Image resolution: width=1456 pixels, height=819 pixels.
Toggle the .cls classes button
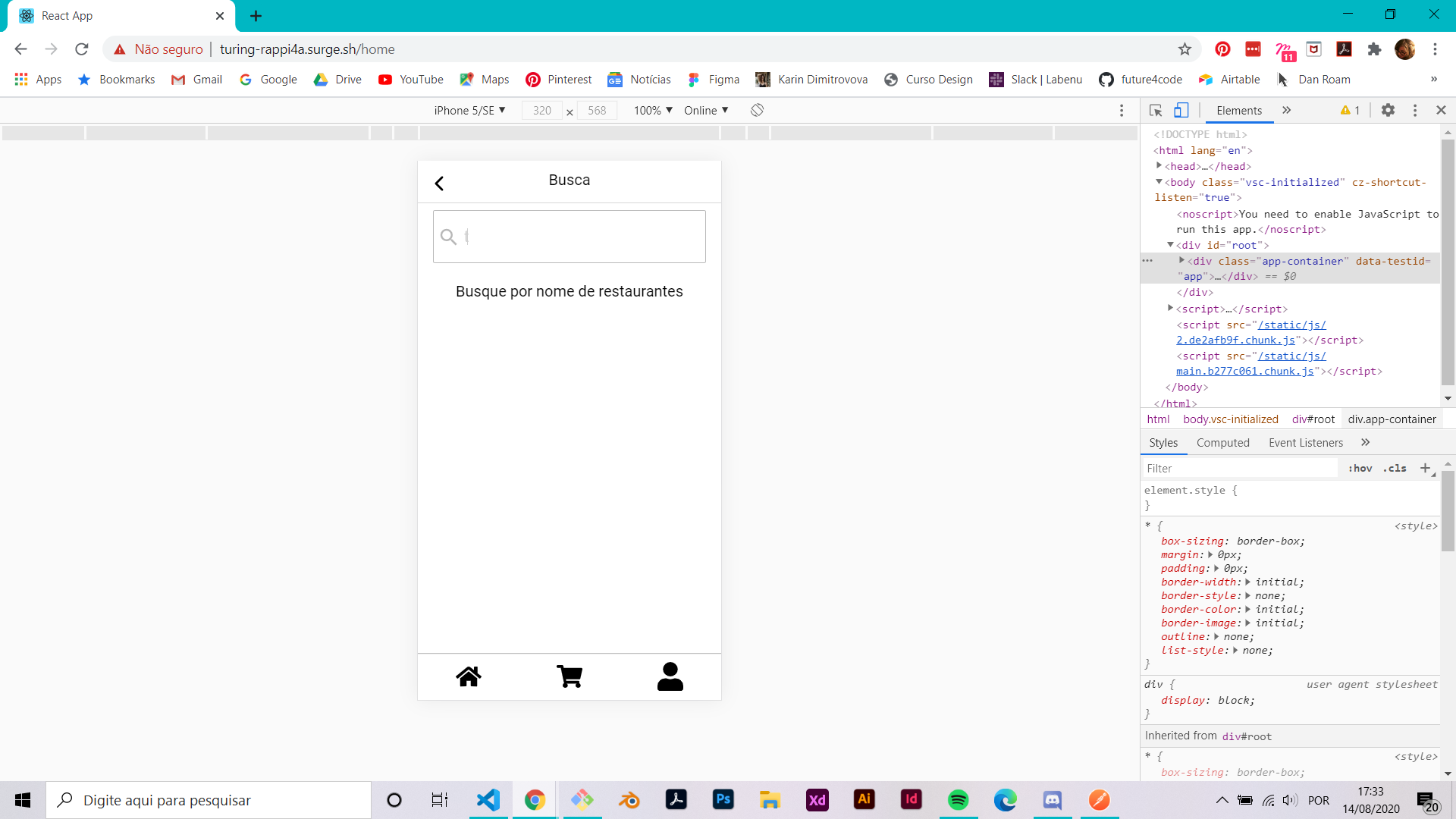coord(1395,469)
